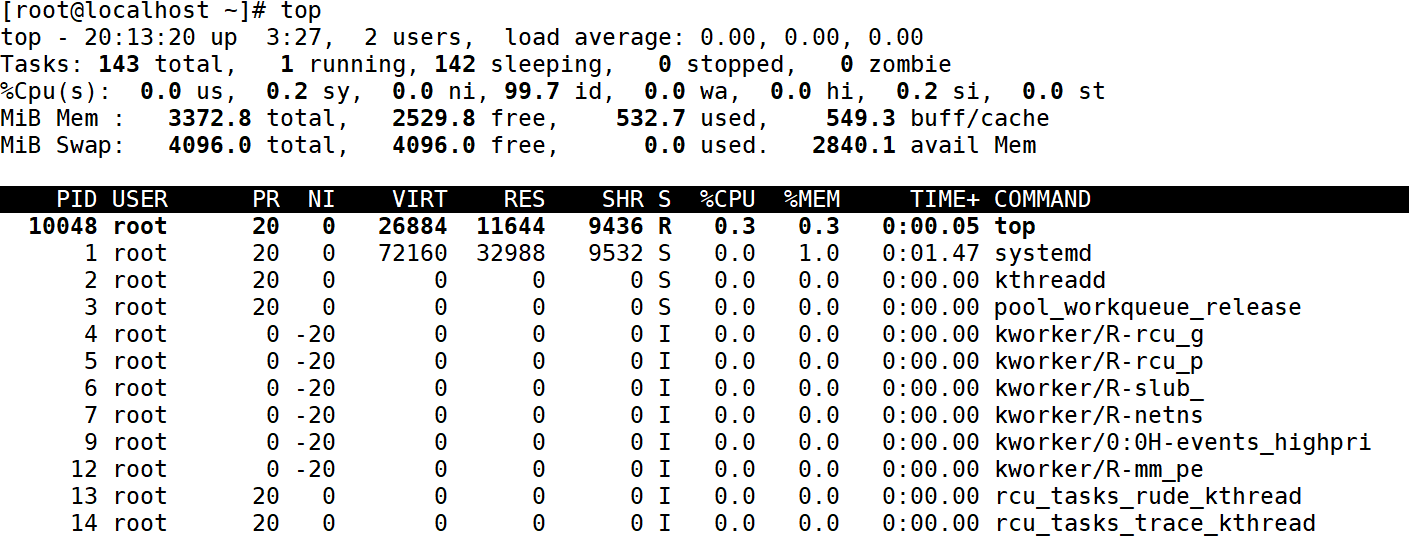Image resolution: width=1409 pixels, height=544 pixels.
Task: Click the MiB Swap label
Action: coord(63,146)
